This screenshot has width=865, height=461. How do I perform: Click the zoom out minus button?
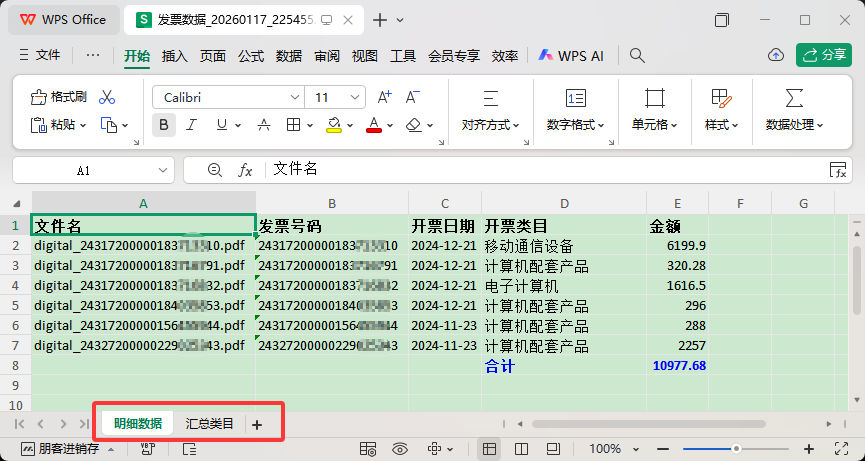coord(664,449)
